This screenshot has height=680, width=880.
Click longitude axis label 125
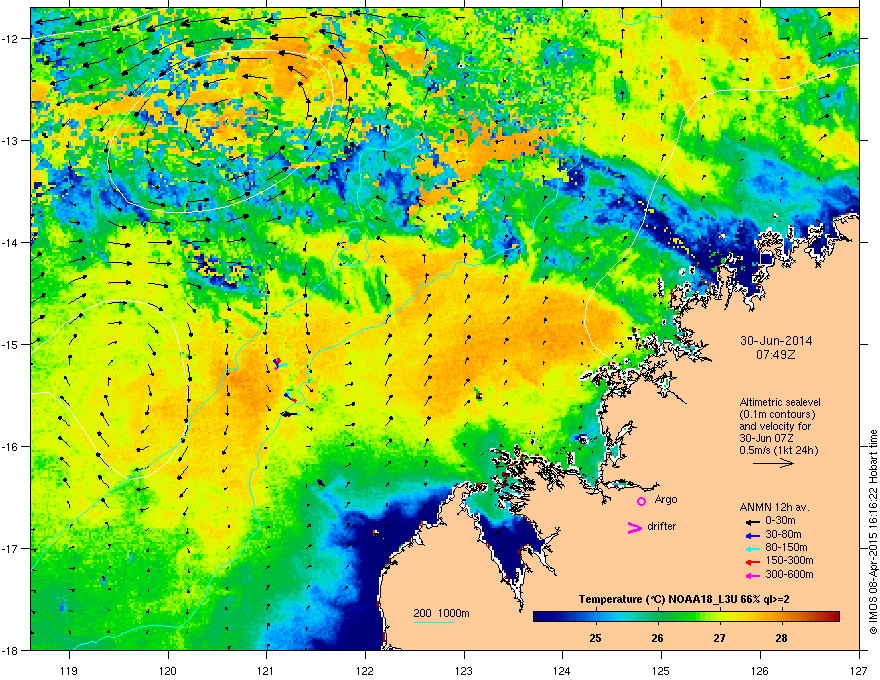[661, 670]
